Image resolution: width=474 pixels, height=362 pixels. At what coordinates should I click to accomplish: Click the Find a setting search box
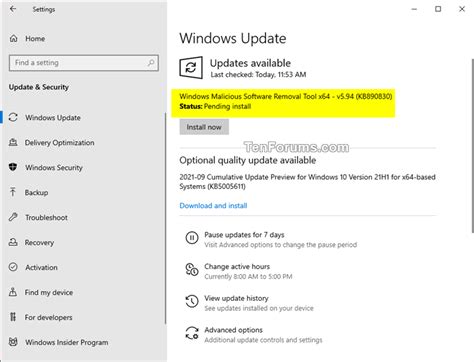(84, 63)
